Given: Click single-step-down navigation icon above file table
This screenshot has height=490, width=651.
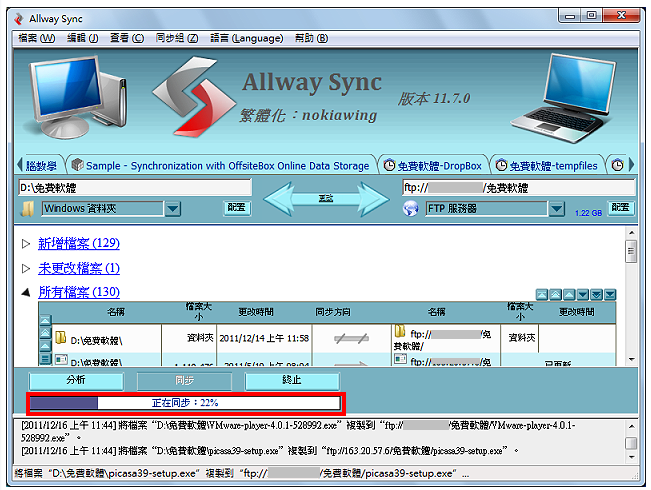Looking at the screenshot, I should click(x=583, y=295).
